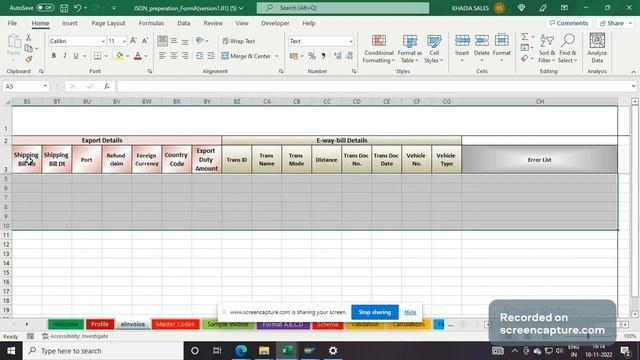Click the Save icon in title bar
640x360 pixels.
(x=64, y=8)
